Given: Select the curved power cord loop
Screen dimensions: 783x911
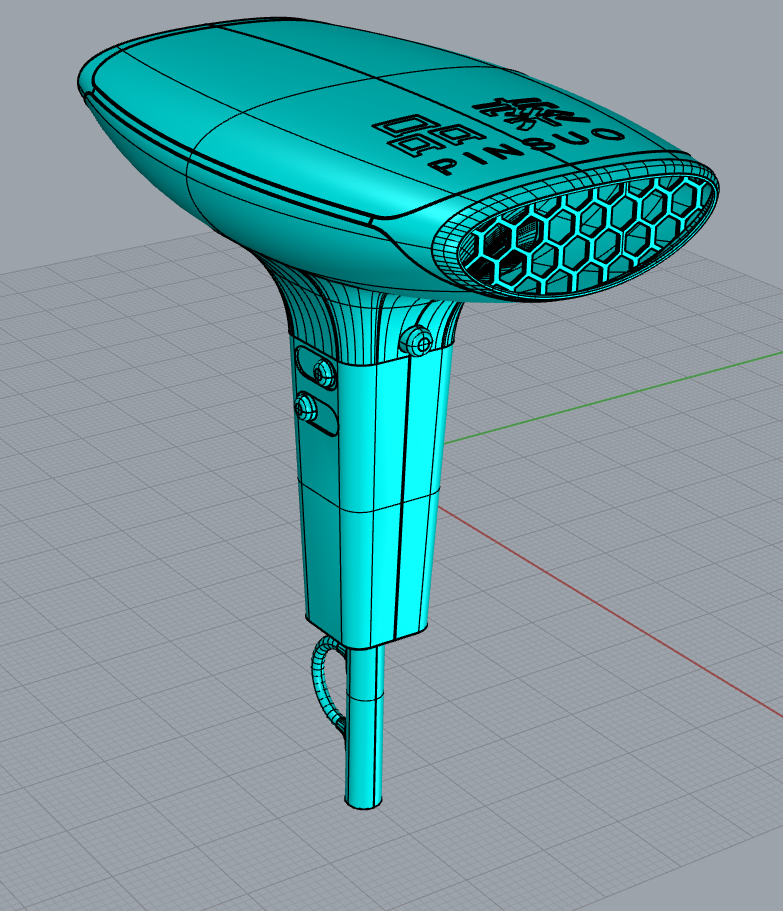Looking at the screenshot, I should click(x=322, y=680).
